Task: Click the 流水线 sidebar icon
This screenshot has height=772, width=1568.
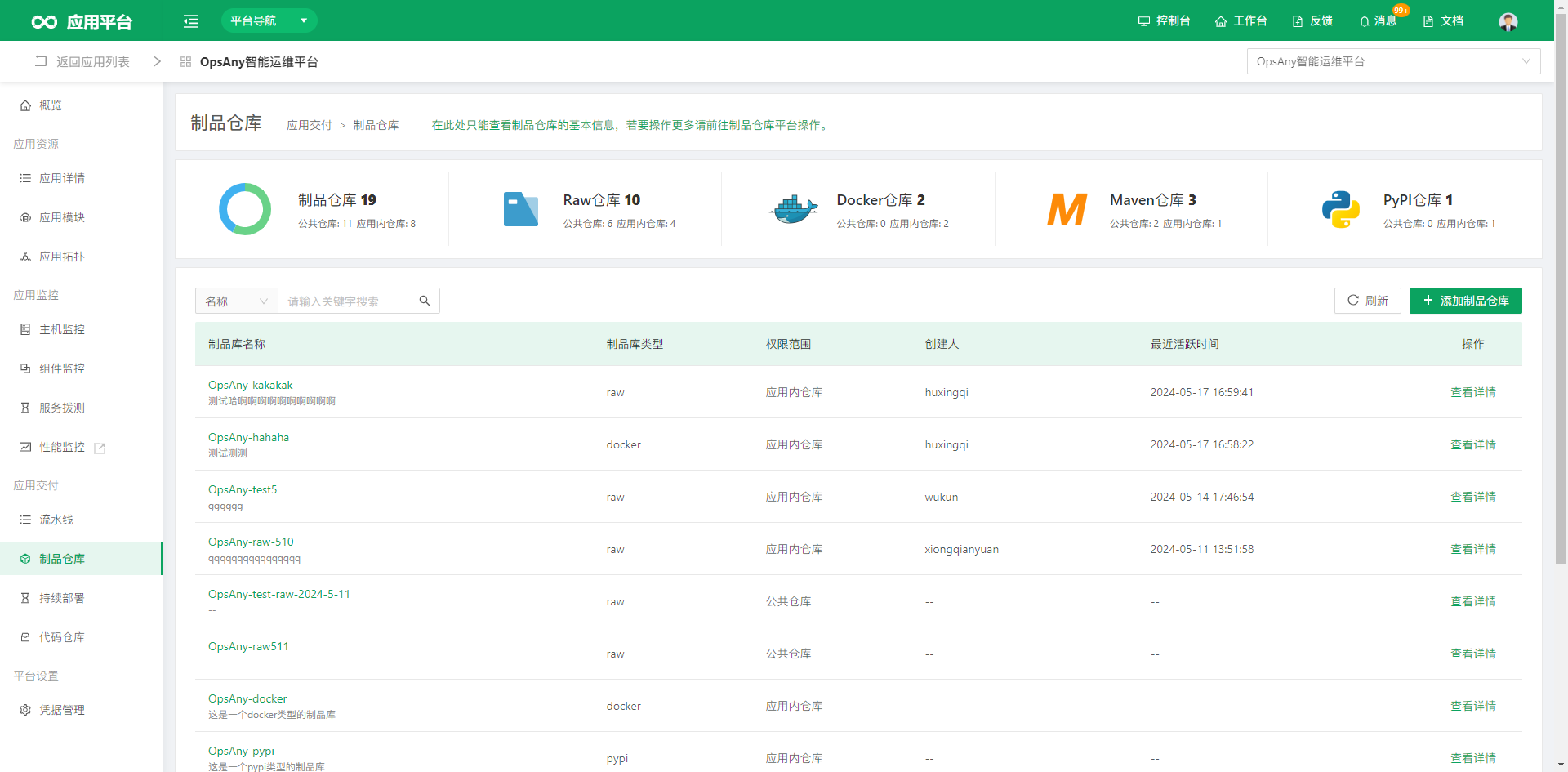Action: pyautogui.click(x=25, y=520)
